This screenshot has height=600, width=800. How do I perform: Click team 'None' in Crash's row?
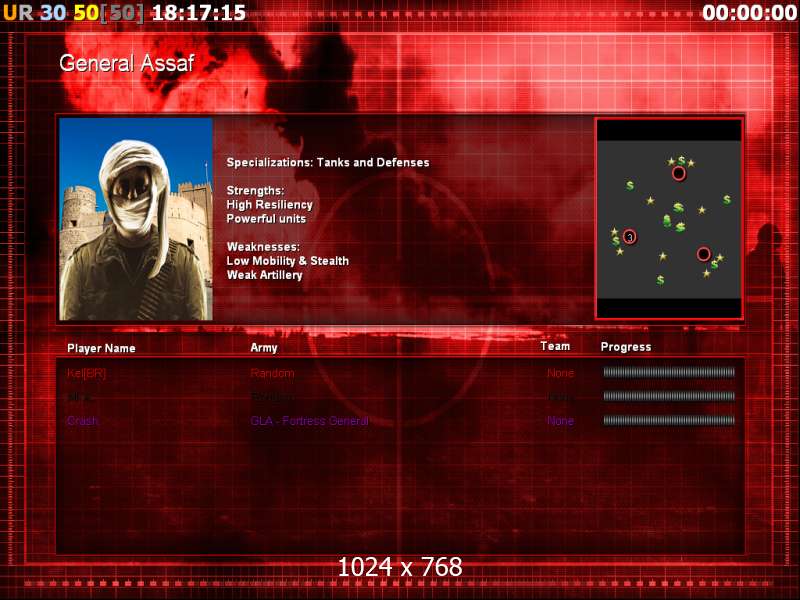560,421
